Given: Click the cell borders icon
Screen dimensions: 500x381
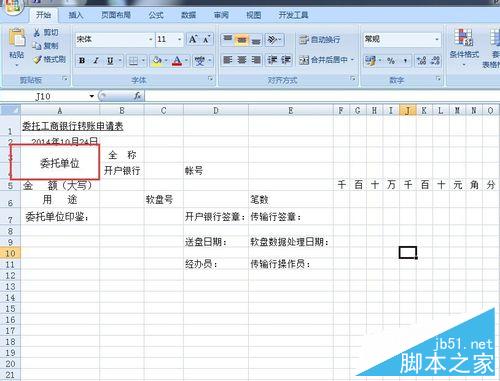Looking at the screenshot, I should click(x=133, y=61).
